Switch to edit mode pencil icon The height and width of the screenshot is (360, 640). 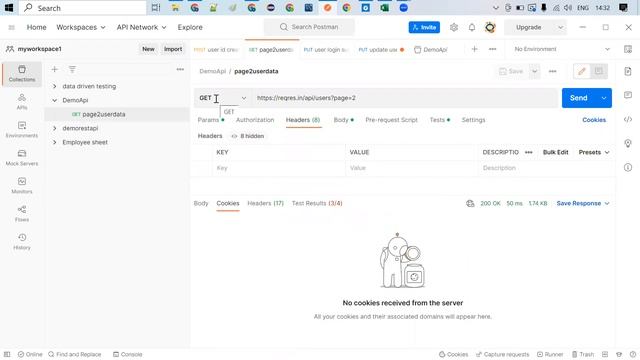[x=582, y=71]
